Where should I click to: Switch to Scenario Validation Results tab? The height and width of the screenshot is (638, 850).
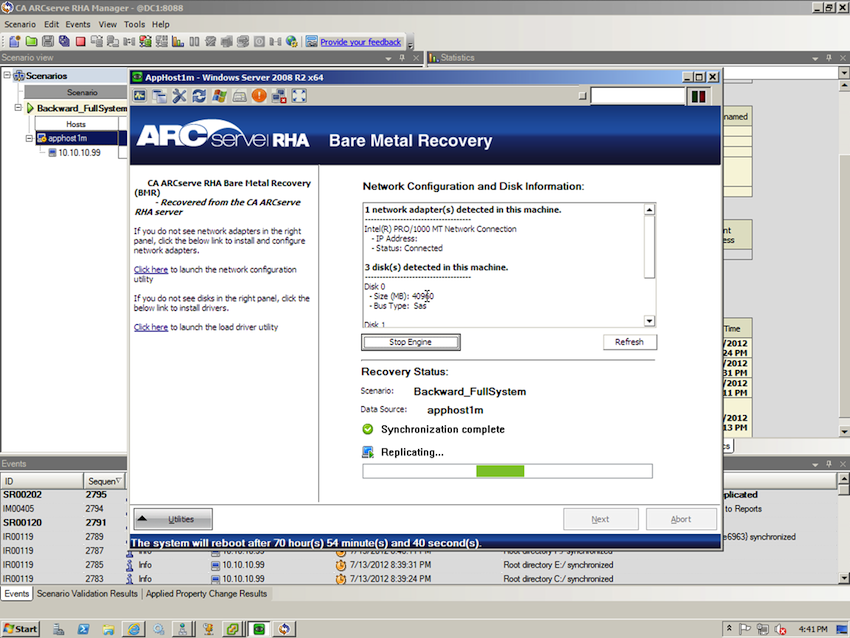[87, 594]
